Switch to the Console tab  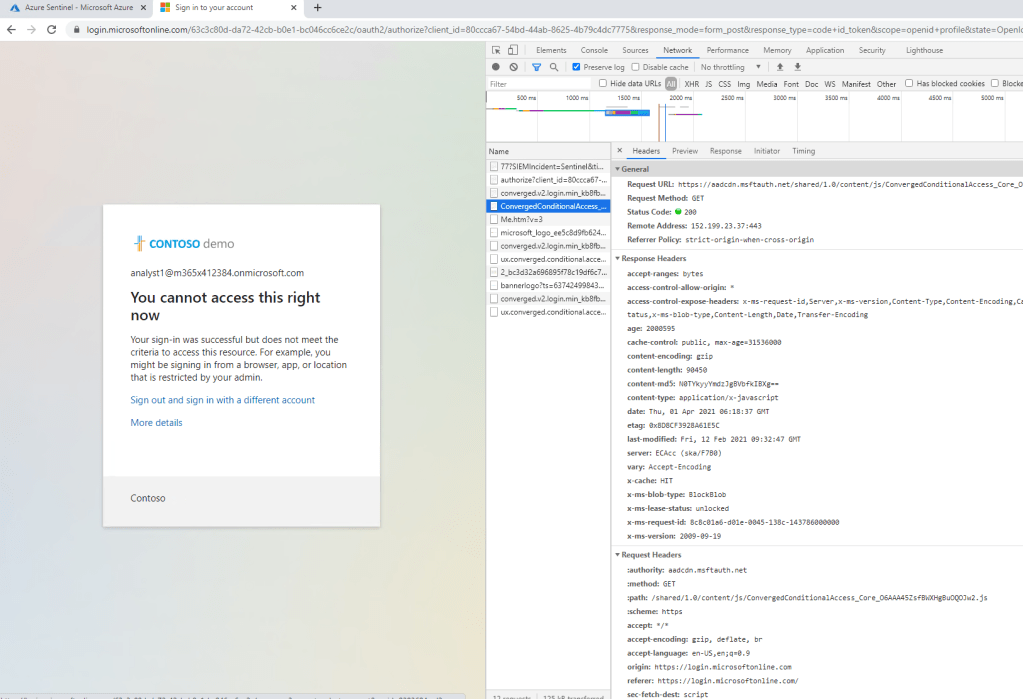594,50
